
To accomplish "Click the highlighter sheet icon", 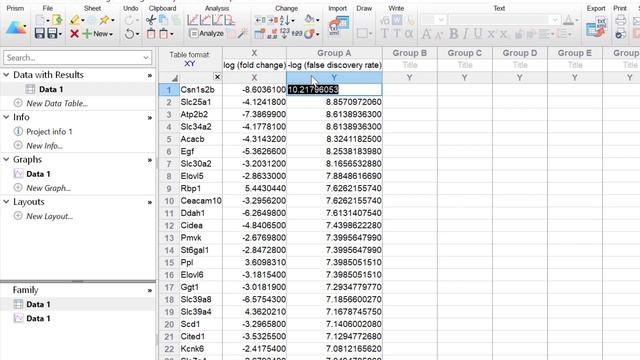I will [x=74, y=20].
